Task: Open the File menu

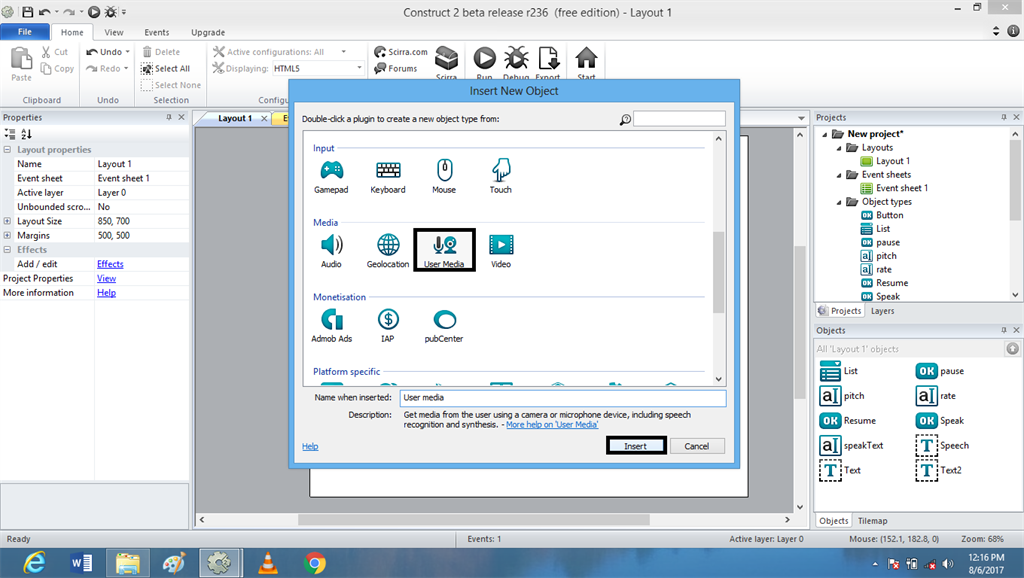Action: coord(25,31)
